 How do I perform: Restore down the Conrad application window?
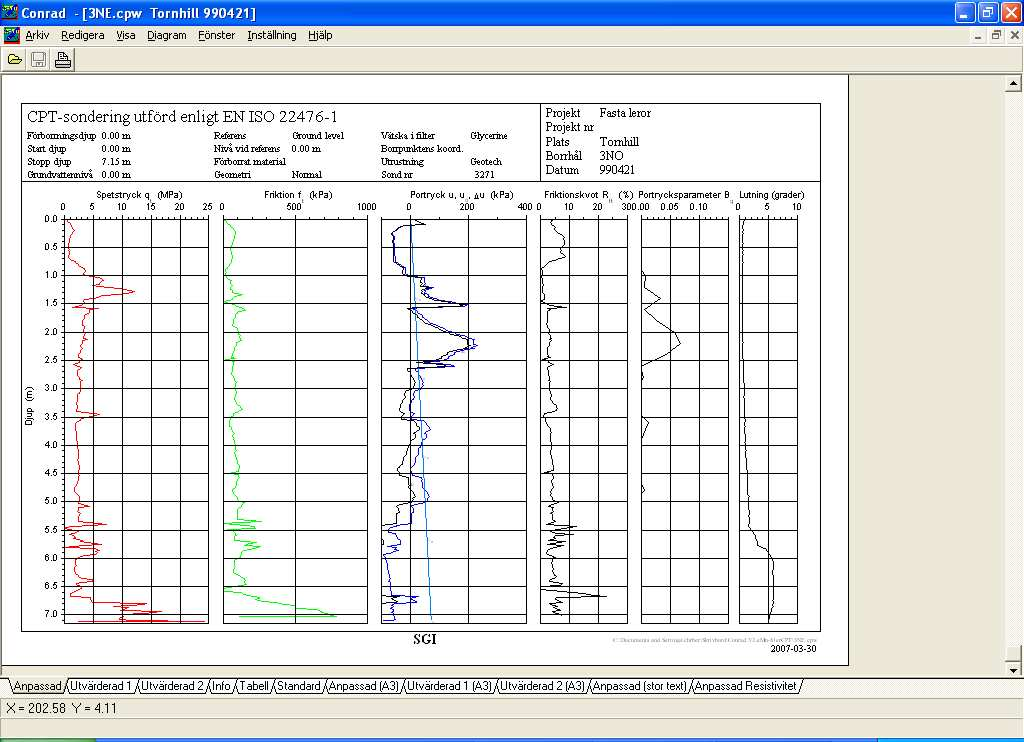tap(988, 12)
